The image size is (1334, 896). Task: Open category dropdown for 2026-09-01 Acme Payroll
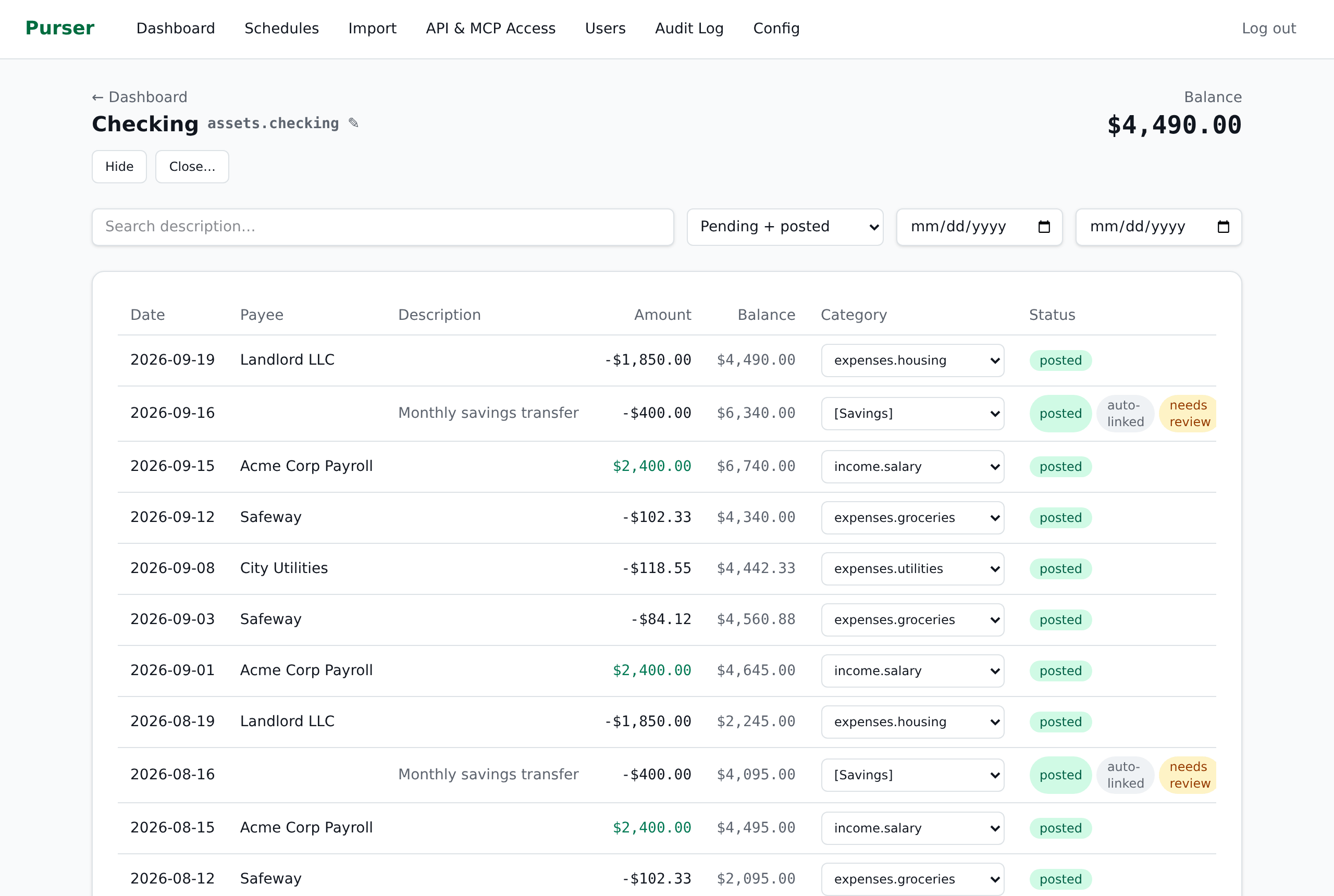(x=912, y=671)
